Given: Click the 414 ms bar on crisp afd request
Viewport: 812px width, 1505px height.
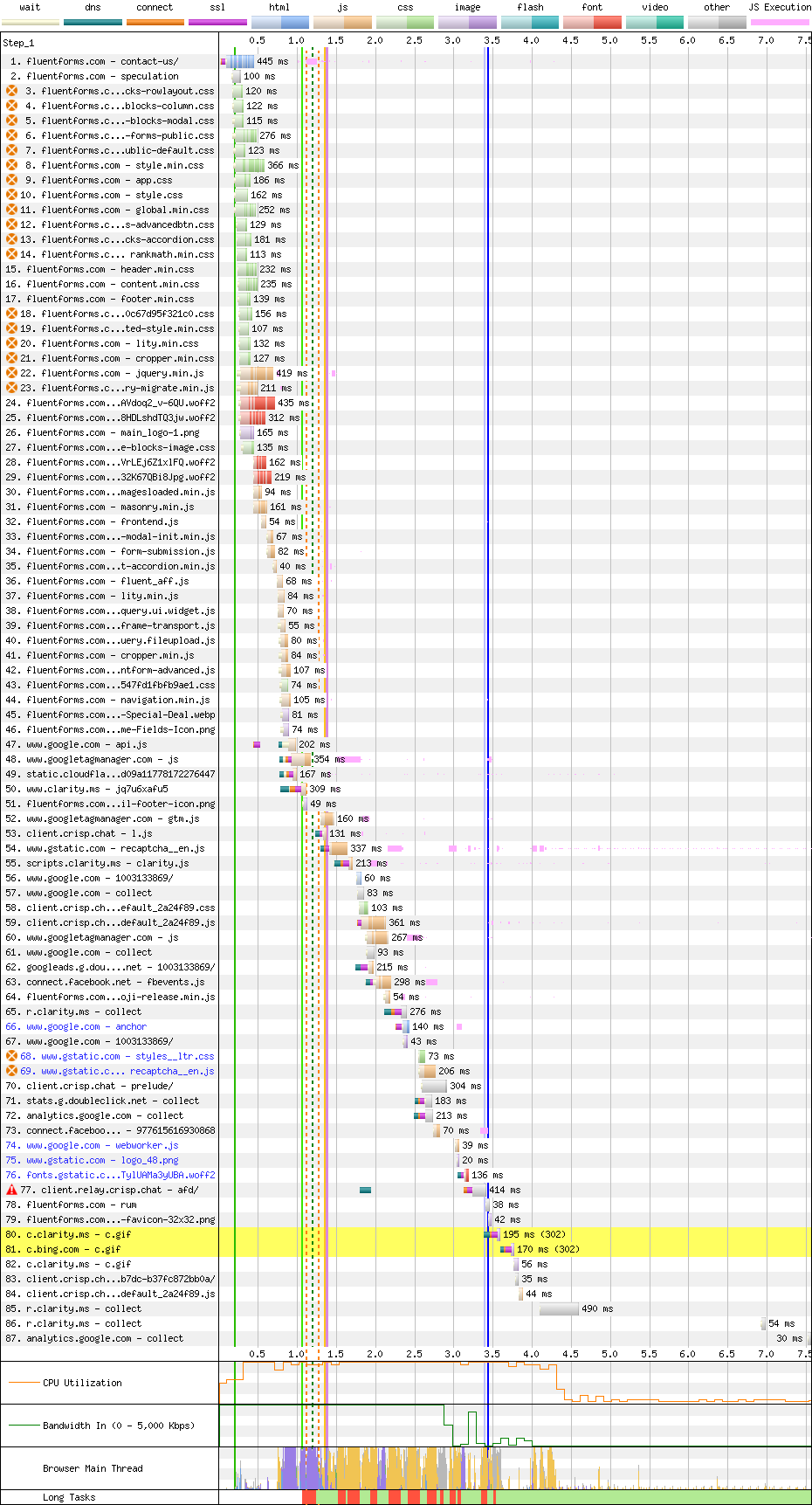Looking at the screenshot, I should coord(476,1190).
